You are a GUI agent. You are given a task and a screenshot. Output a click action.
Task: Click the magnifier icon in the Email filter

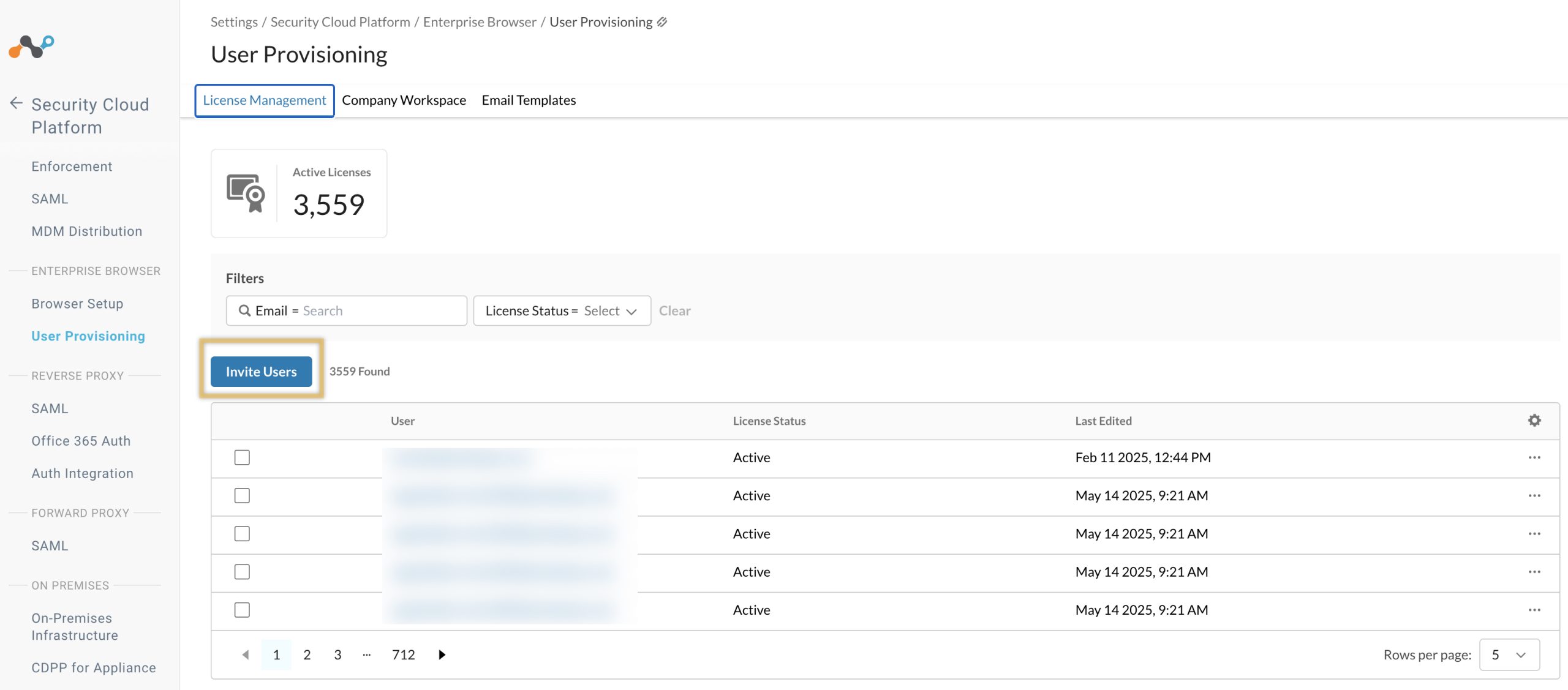click(x=245, y=310)
